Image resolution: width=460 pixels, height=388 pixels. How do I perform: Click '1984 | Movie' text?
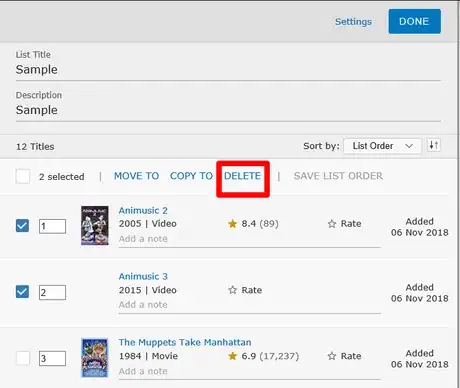point(148,356)
